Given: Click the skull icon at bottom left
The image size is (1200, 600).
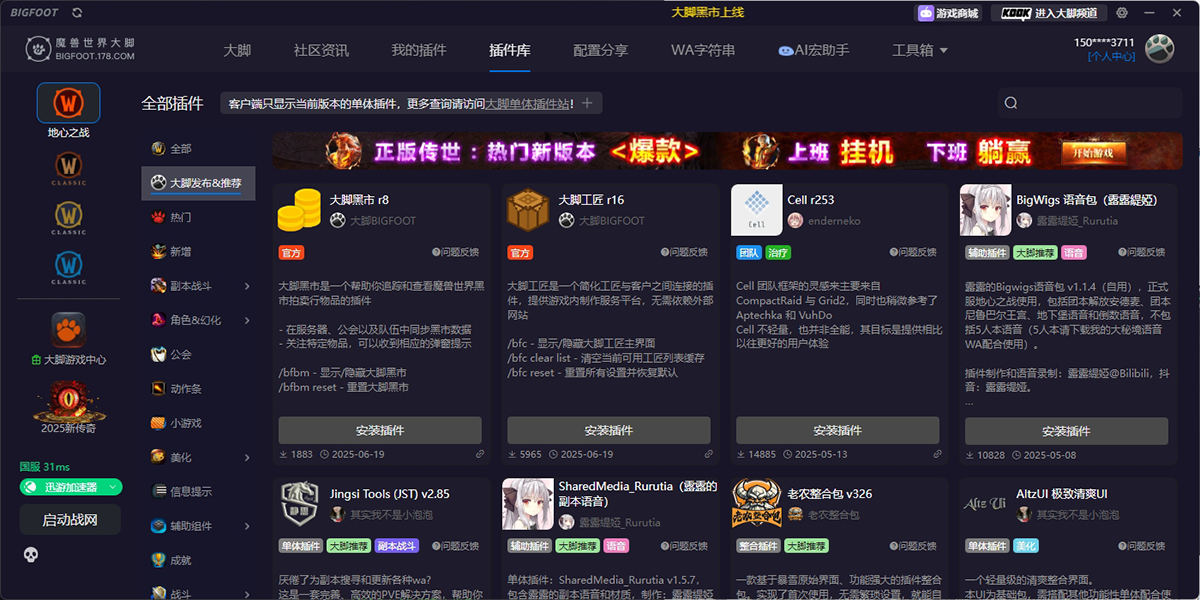Looking at the screenshot, I should click(29, 554).
